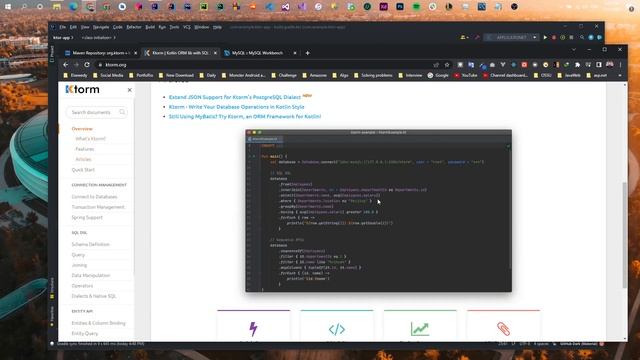Open Spring Support sidebar link
The width and height of the screenshot is (640, 360).
(87, 217)
